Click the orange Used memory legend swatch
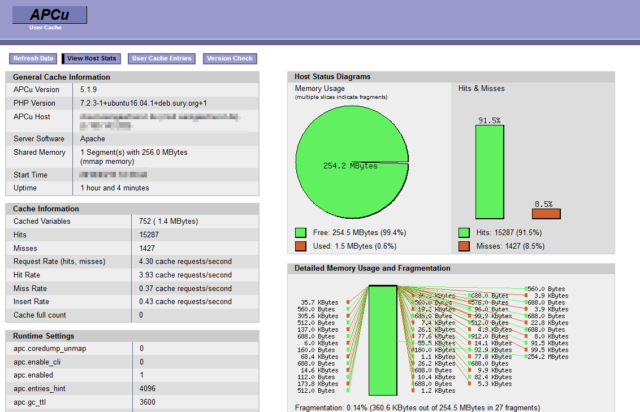The width and height of the screenshot is (640, 412). point(301,246)
